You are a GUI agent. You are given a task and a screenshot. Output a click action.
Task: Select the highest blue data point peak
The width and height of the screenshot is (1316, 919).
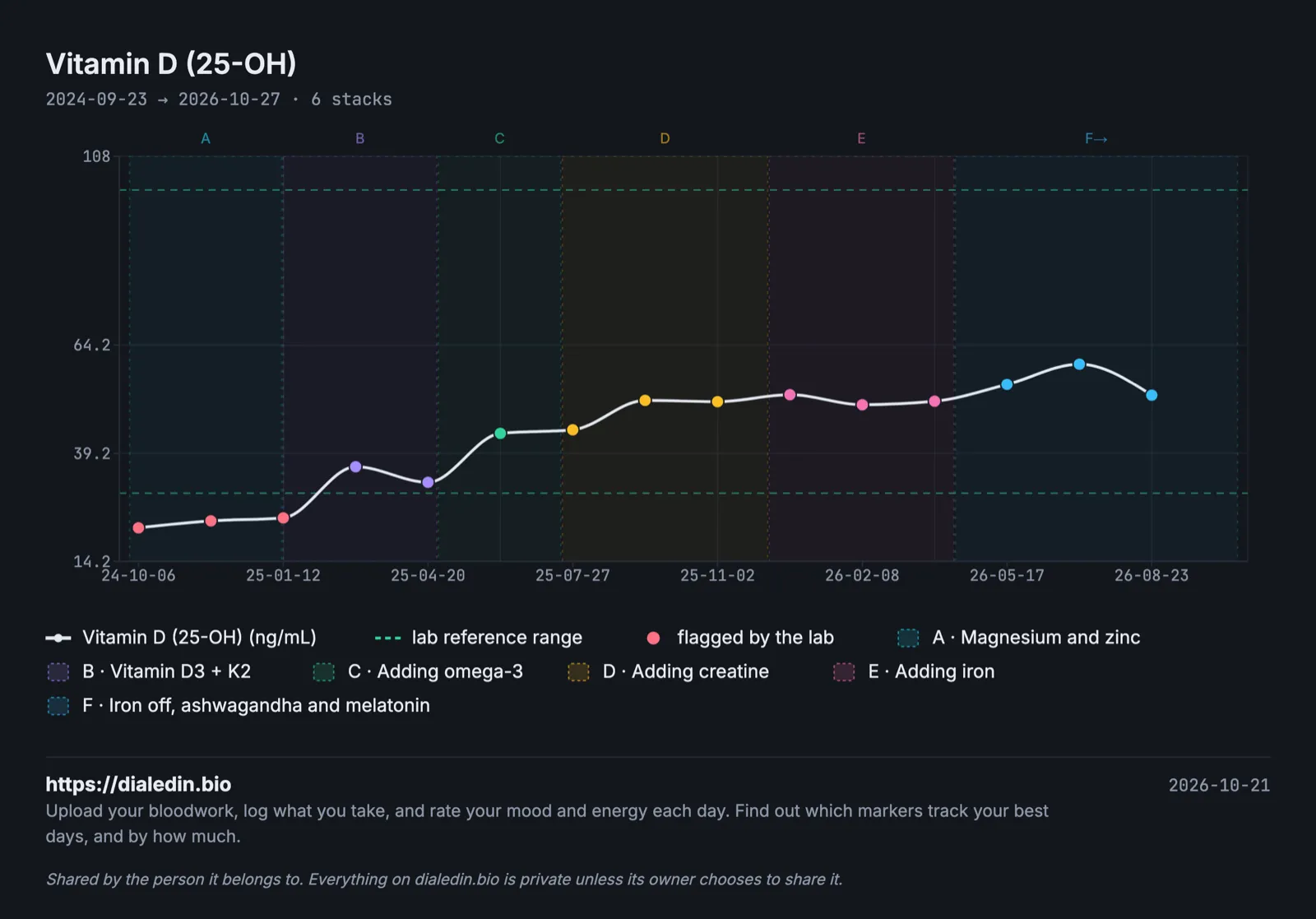(x=1079, y=364)
